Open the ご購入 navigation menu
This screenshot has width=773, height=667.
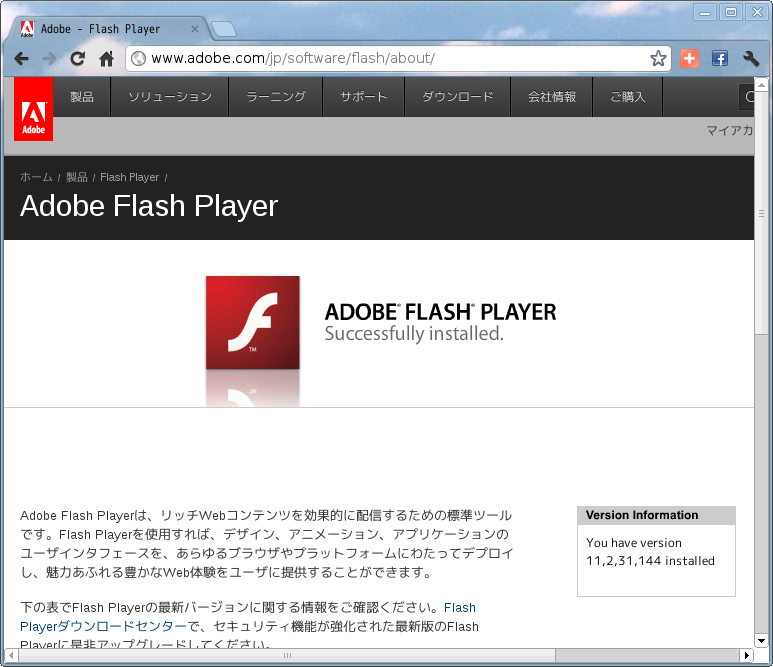pos(628,97)
